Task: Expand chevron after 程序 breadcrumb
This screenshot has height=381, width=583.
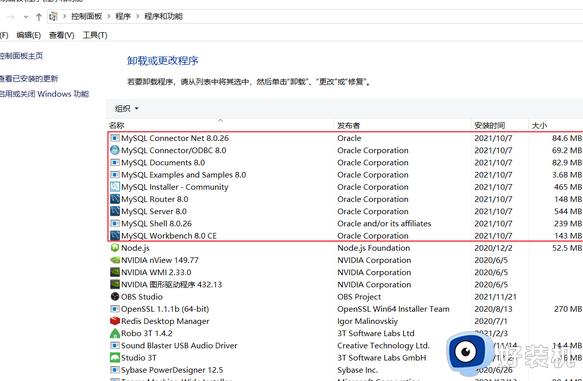Action: (138, 16)
